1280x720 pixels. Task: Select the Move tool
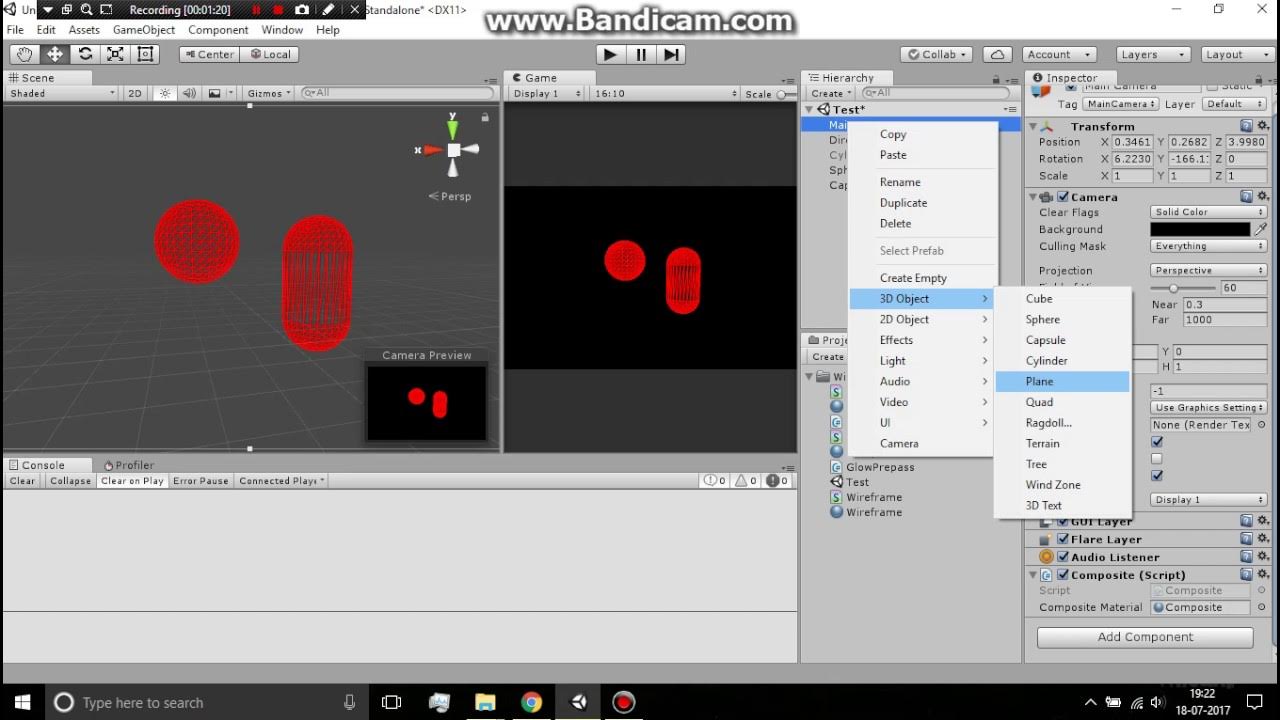tap(55, 54)
